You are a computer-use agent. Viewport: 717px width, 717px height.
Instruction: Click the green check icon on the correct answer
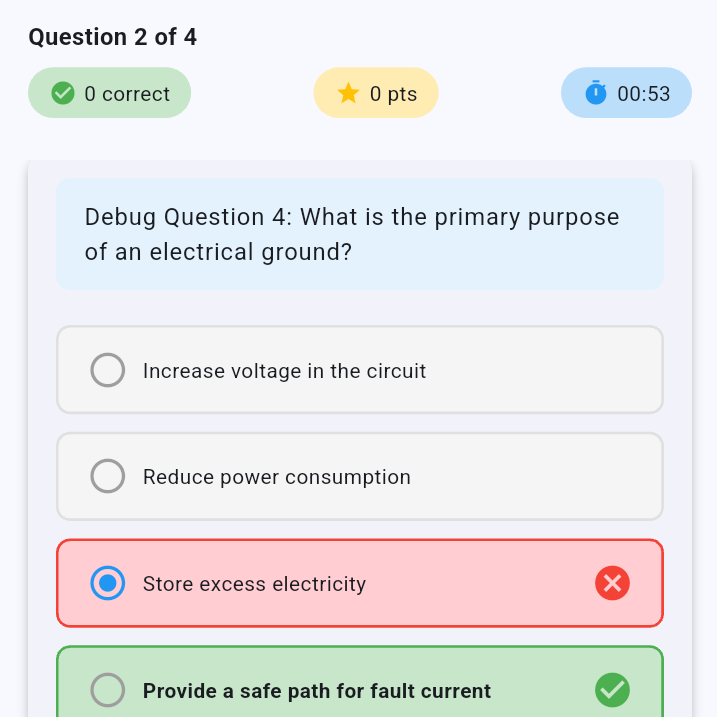coord(612,690)
